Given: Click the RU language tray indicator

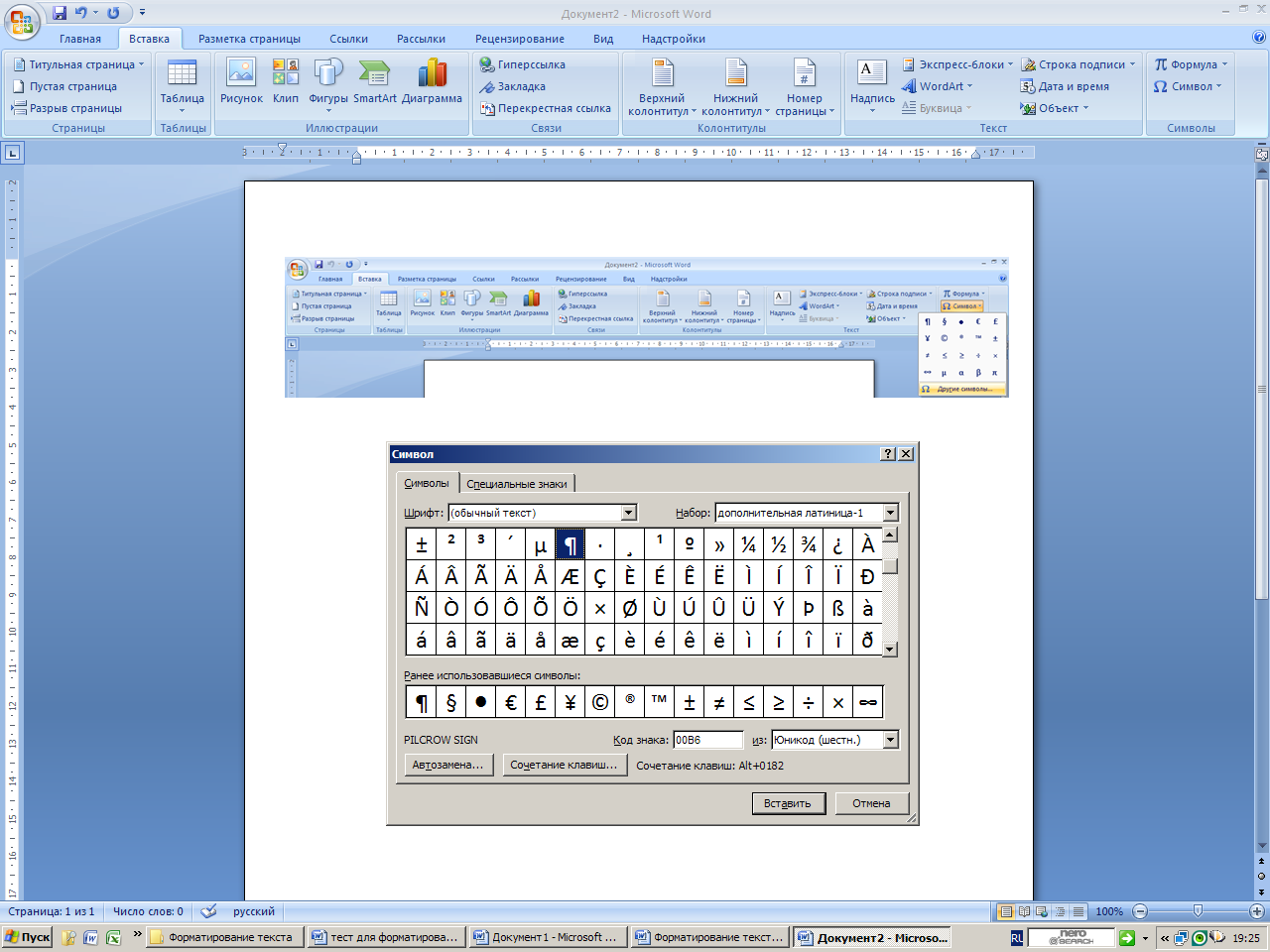Looking at the screenshot, I should [1017, 937].
